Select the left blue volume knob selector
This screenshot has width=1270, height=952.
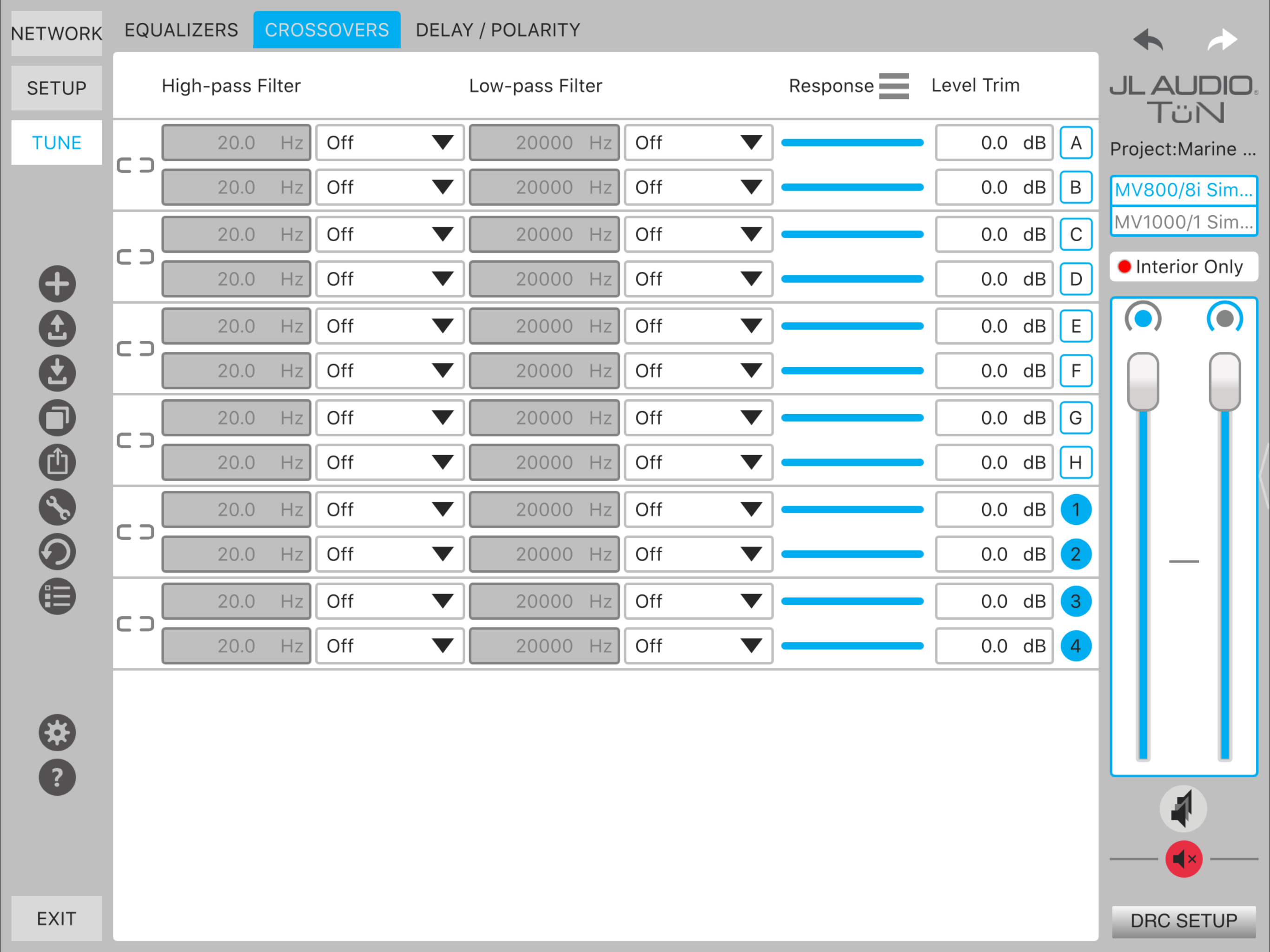(x=1143, y=318)
